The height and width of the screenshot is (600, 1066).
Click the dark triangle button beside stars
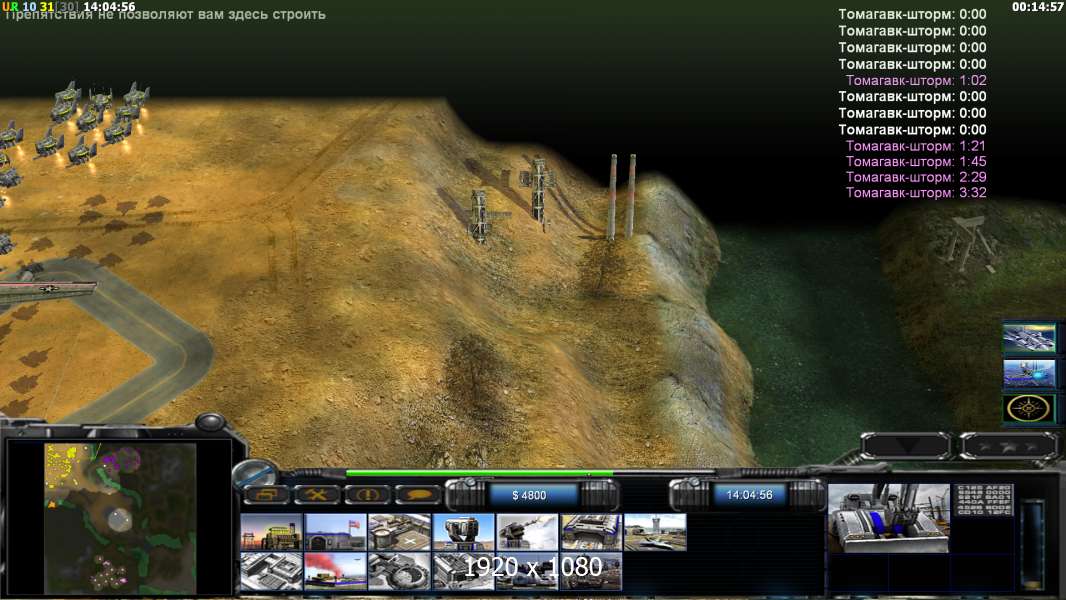tap(906, 446)
